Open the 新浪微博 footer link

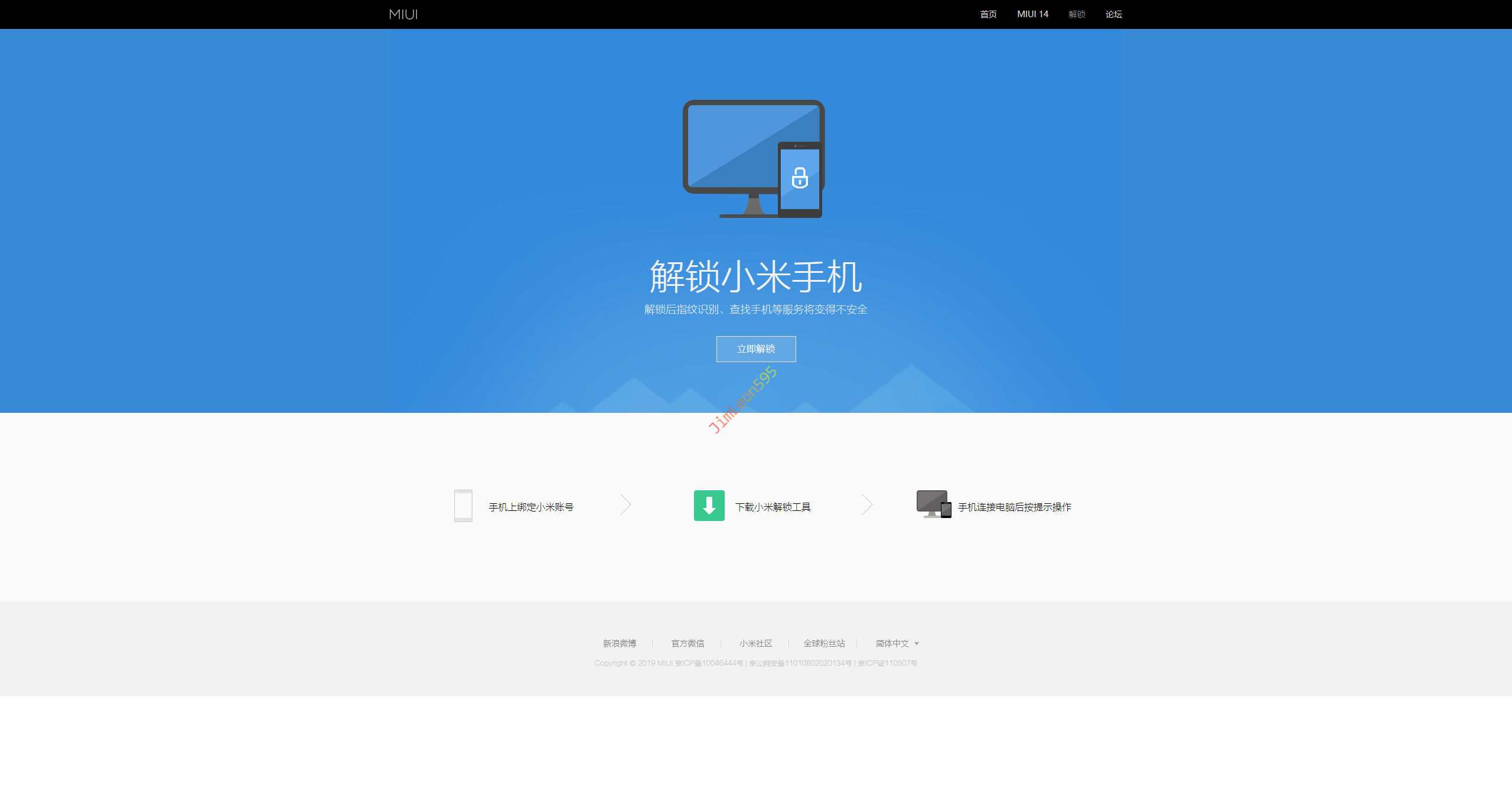tap(620, 643)
